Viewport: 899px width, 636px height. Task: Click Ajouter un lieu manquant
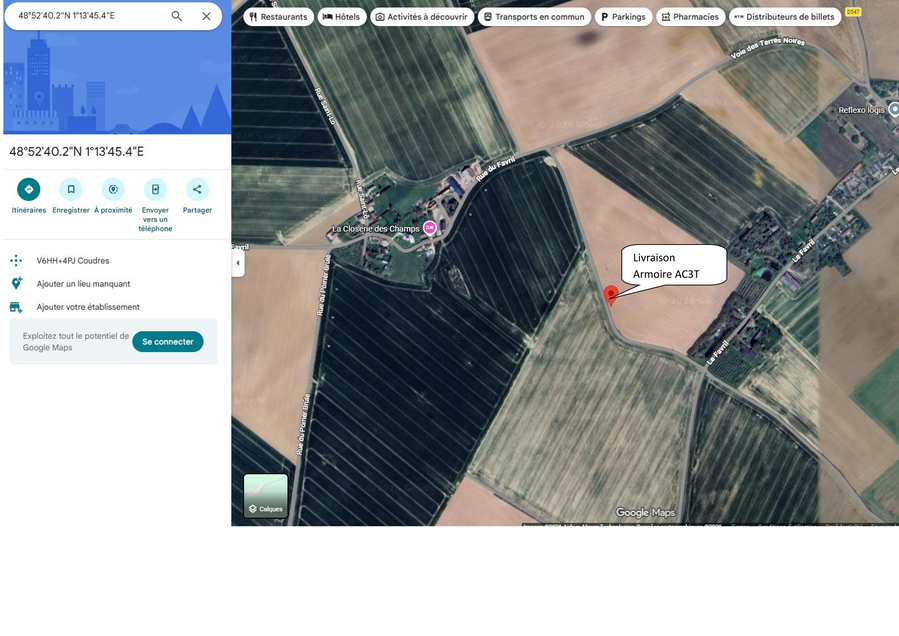click(x=83, y=284)
